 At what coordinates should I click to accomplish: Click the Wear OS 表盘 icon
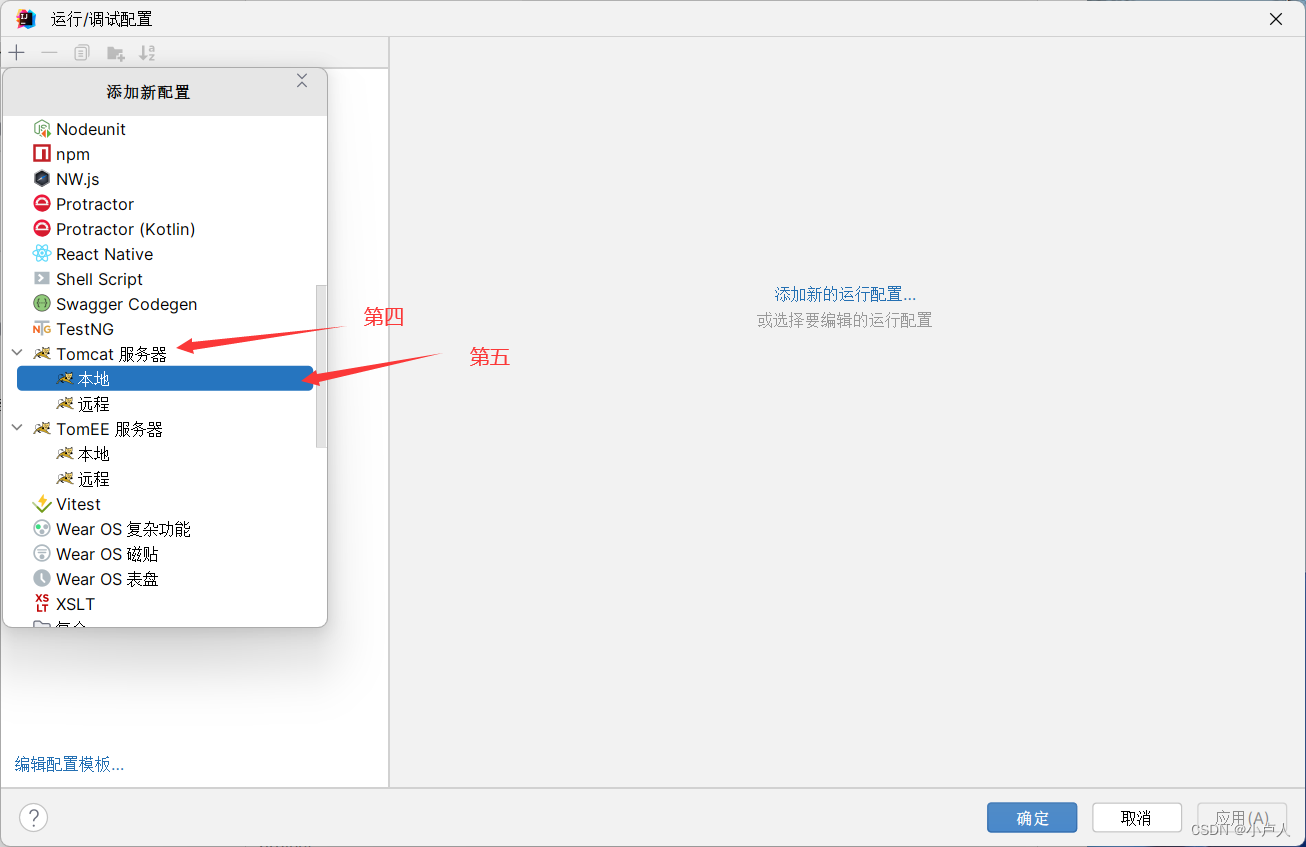[x=42, y=579]
